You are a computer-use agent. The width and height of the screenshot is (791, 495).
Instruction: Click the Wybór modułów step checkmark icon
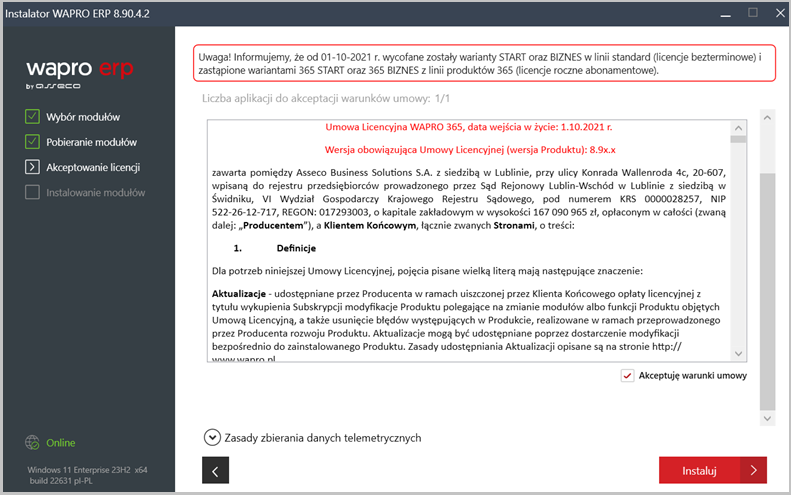(x=32, y=117)
